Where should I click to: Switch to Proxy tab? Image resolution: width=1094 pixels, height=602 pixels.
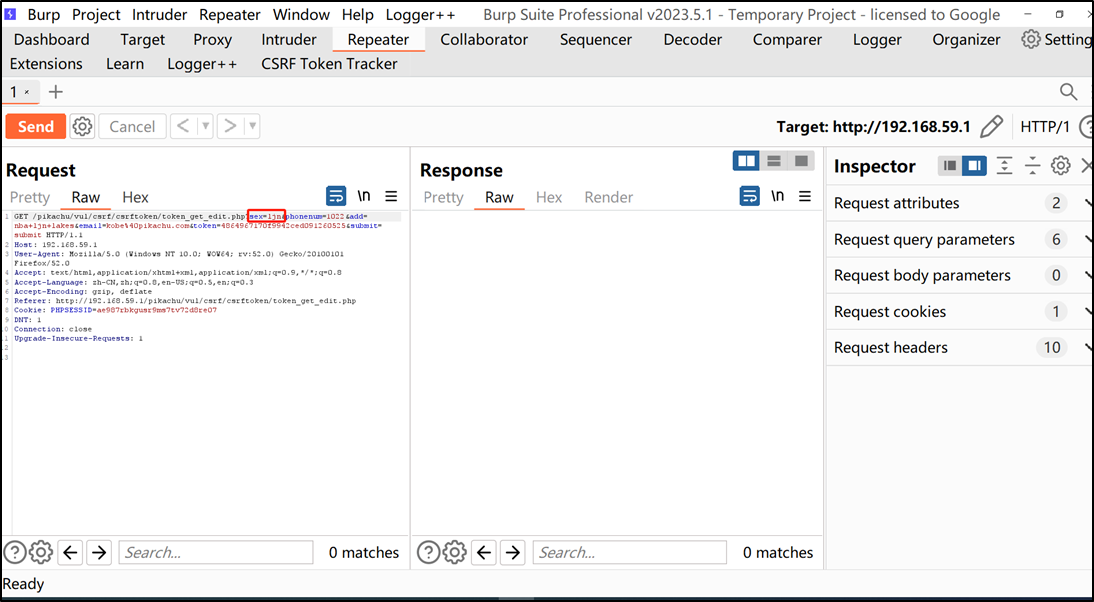click(212, 40)
